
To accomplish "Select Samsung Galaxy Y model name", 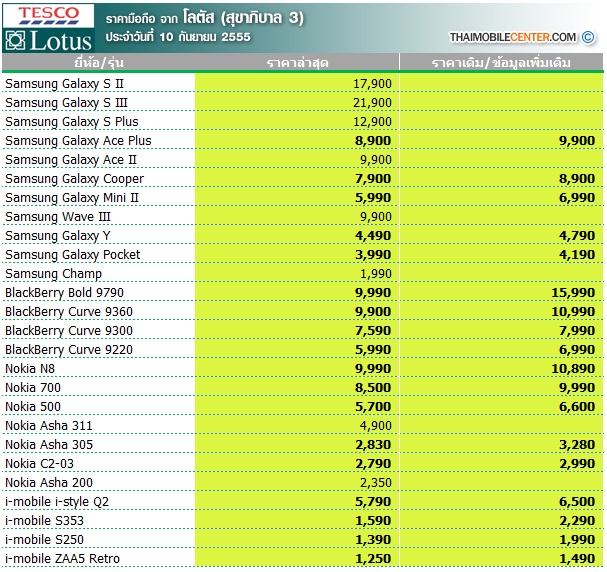I will pos(58,235).
